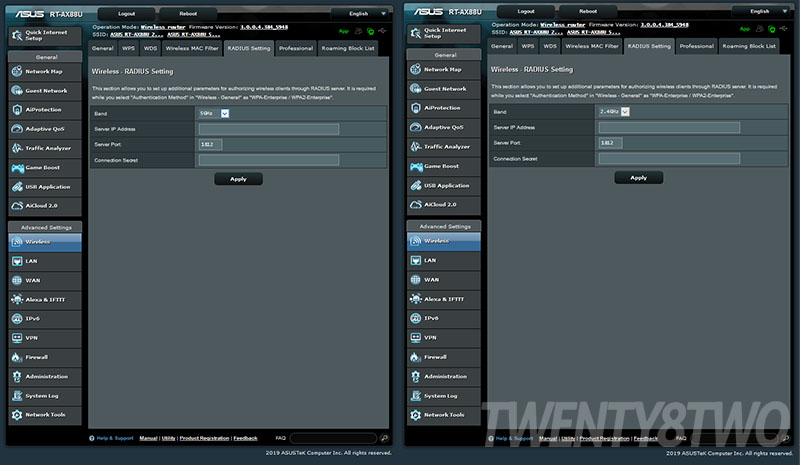Open Administration icon in right window
The width and height of the screenshot is (800, 465).
pos(415,376)
